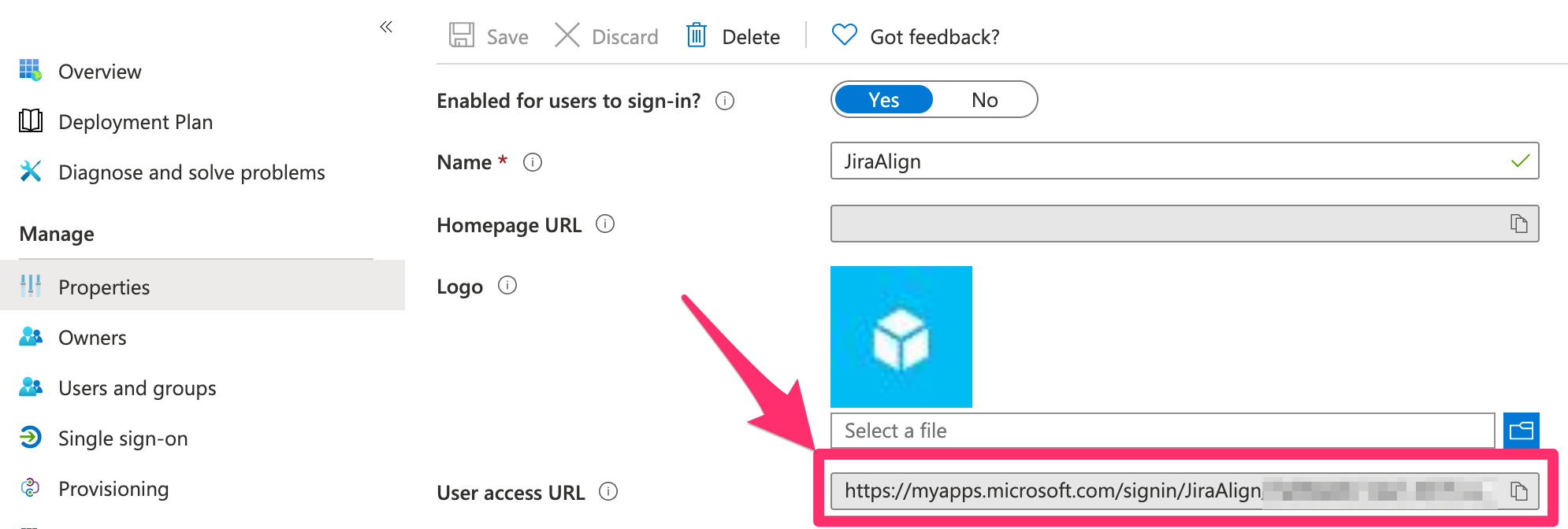1568x529 pixels.
Task: Browse for a logo file with folder button
Action: pos(1522,431)
